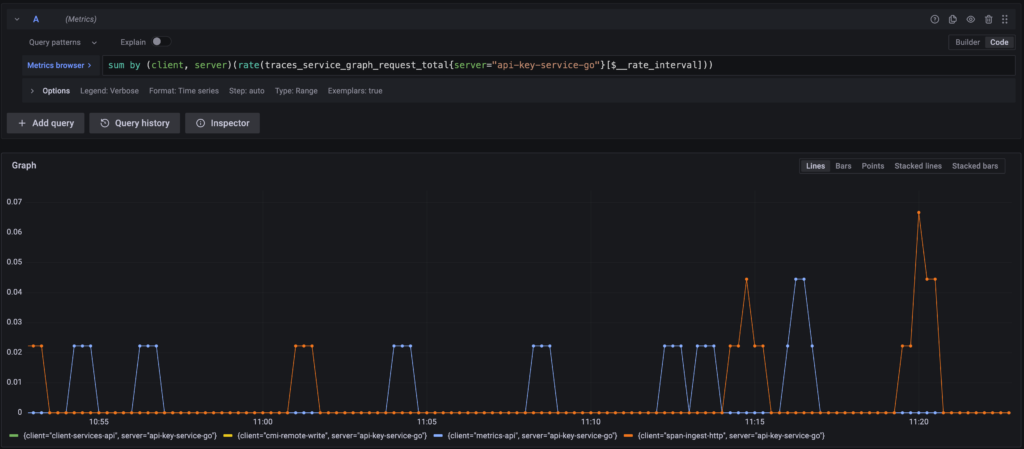Click yellow cmi-remote-write legend swatch
This screenshot has width=1024, height=449.
228,435
